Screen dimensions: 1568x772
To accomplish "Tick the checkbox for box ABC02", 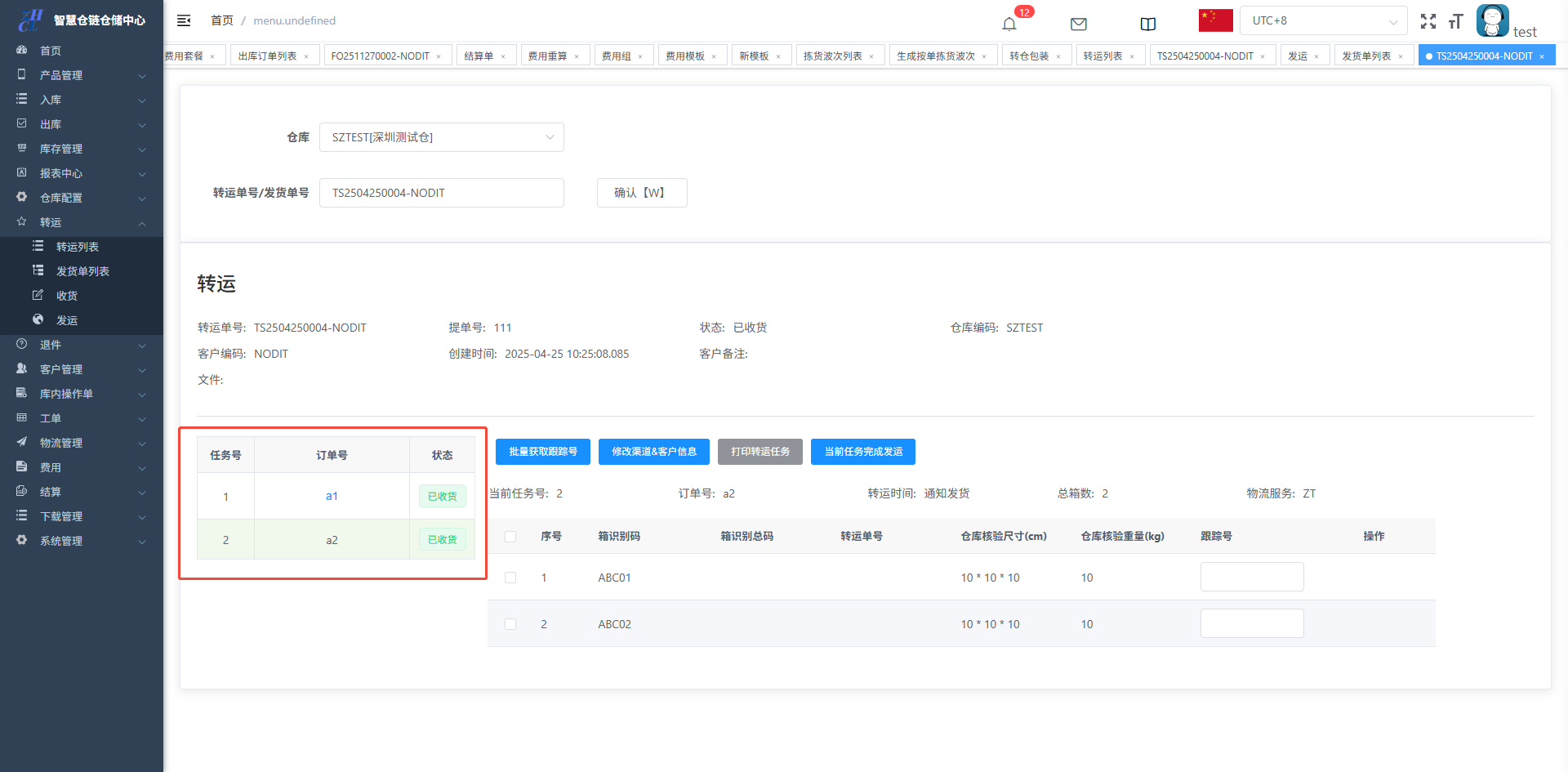I will pyautogui.click(x=510, y=624).
